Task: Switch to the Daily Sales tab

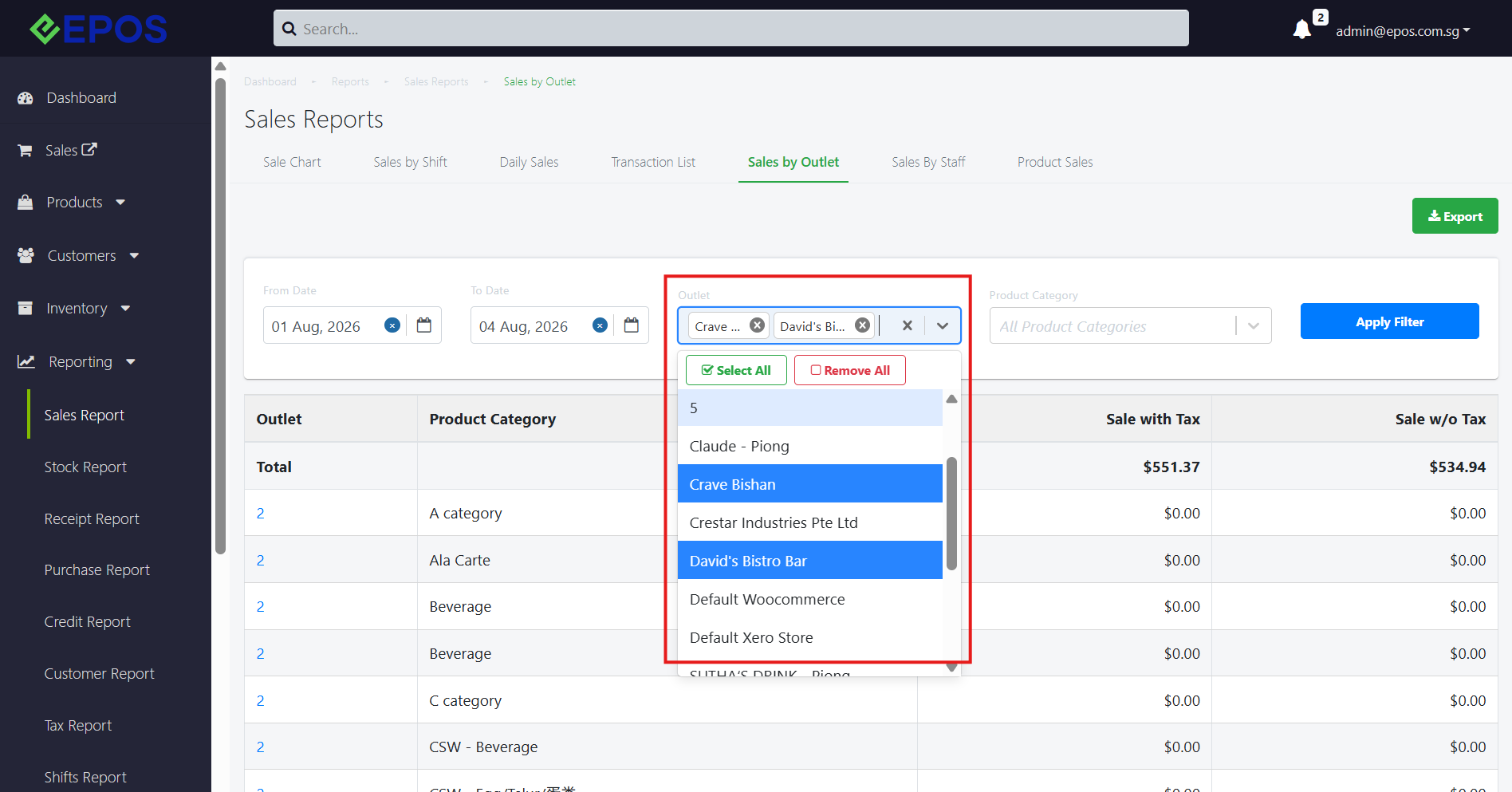Action: coord(529,162)
